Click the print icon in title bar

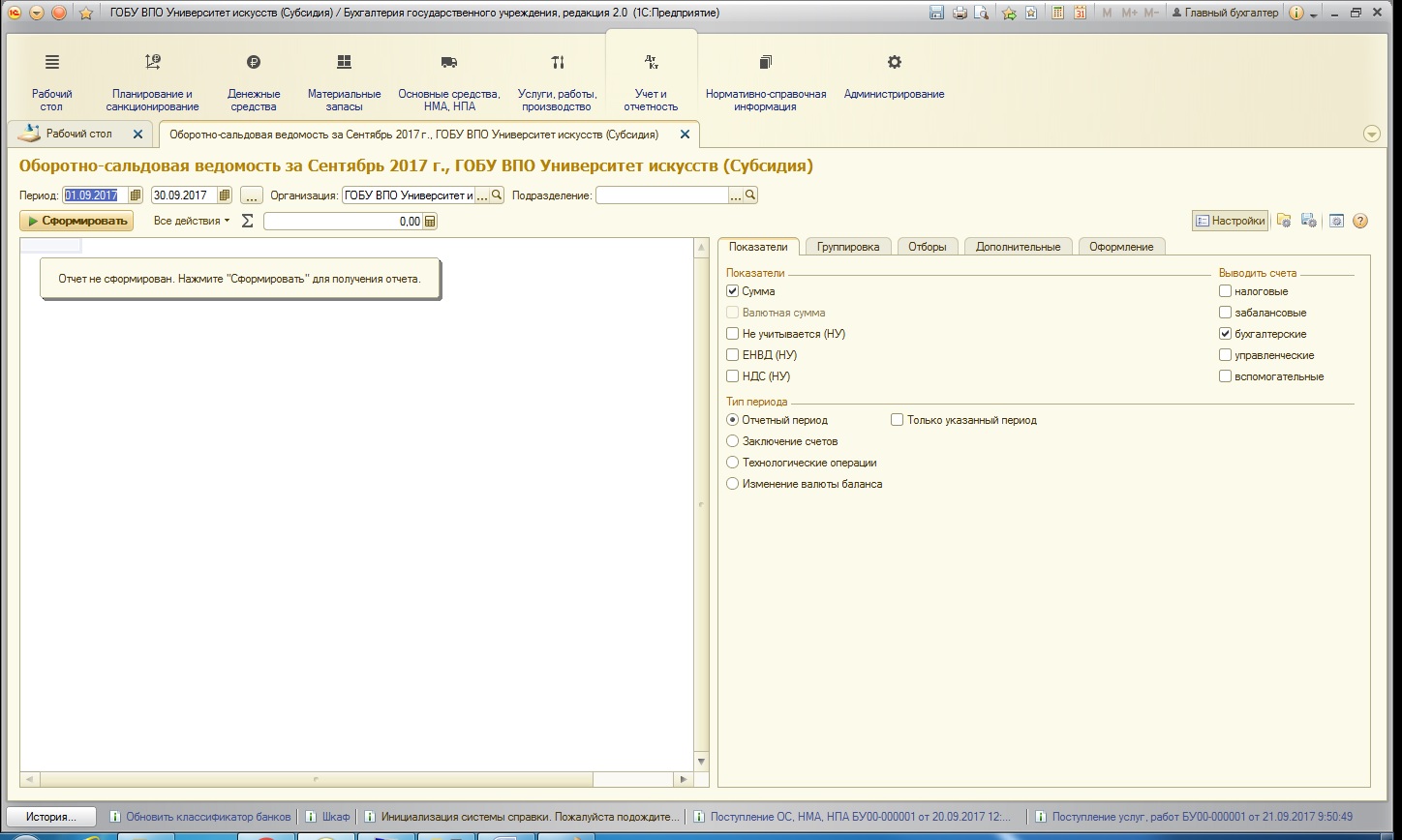coord(960,13)
